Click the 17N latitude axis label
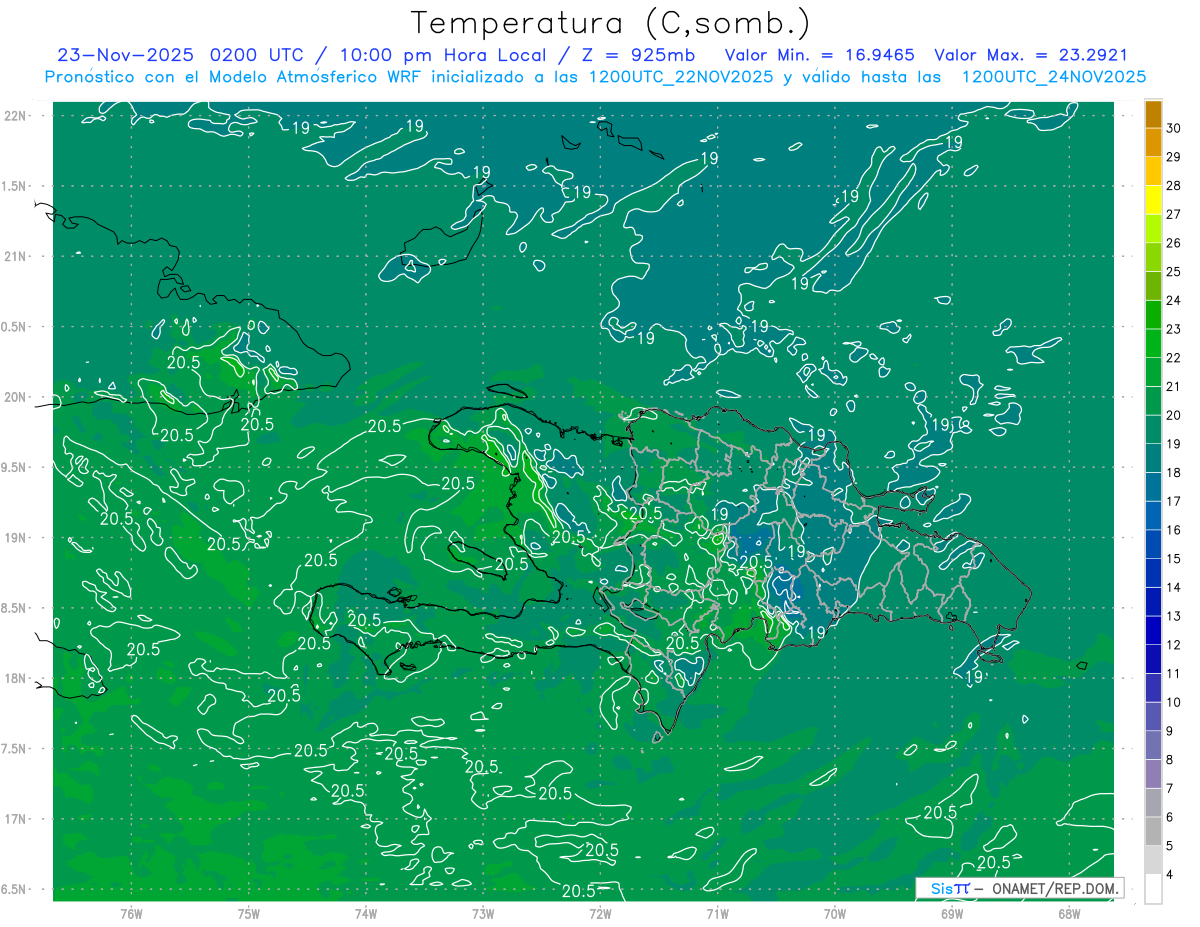Image resolution: width=1200 pixels, height=927 pixels. 17,819
